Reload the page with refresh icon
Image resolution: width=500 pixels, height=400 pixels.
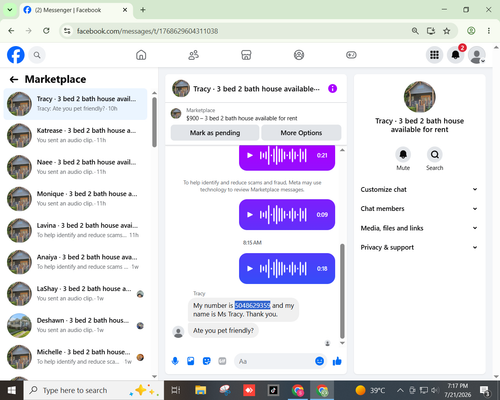[x=46, y=31]
